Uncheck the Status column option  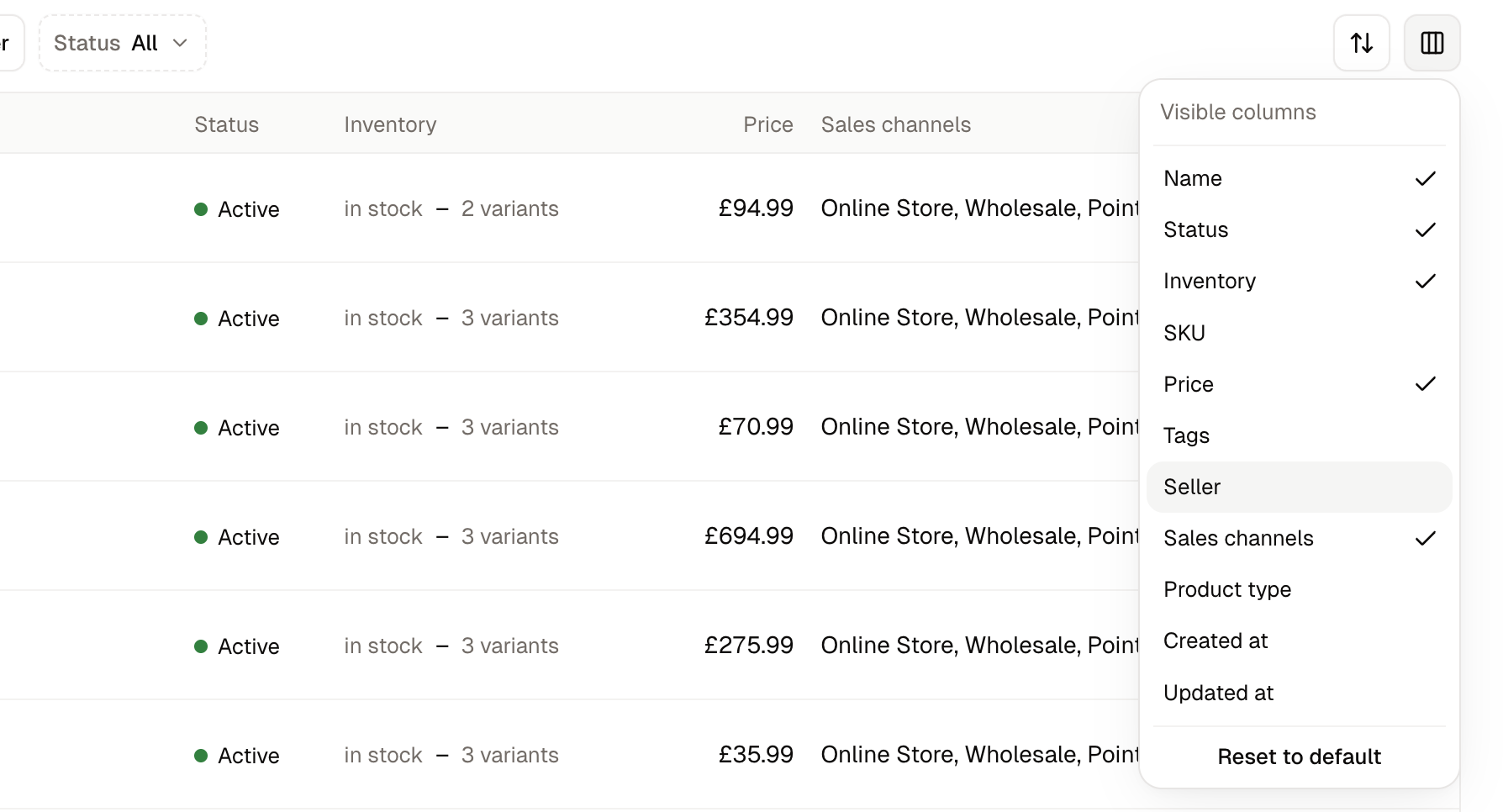(1300, 229)
